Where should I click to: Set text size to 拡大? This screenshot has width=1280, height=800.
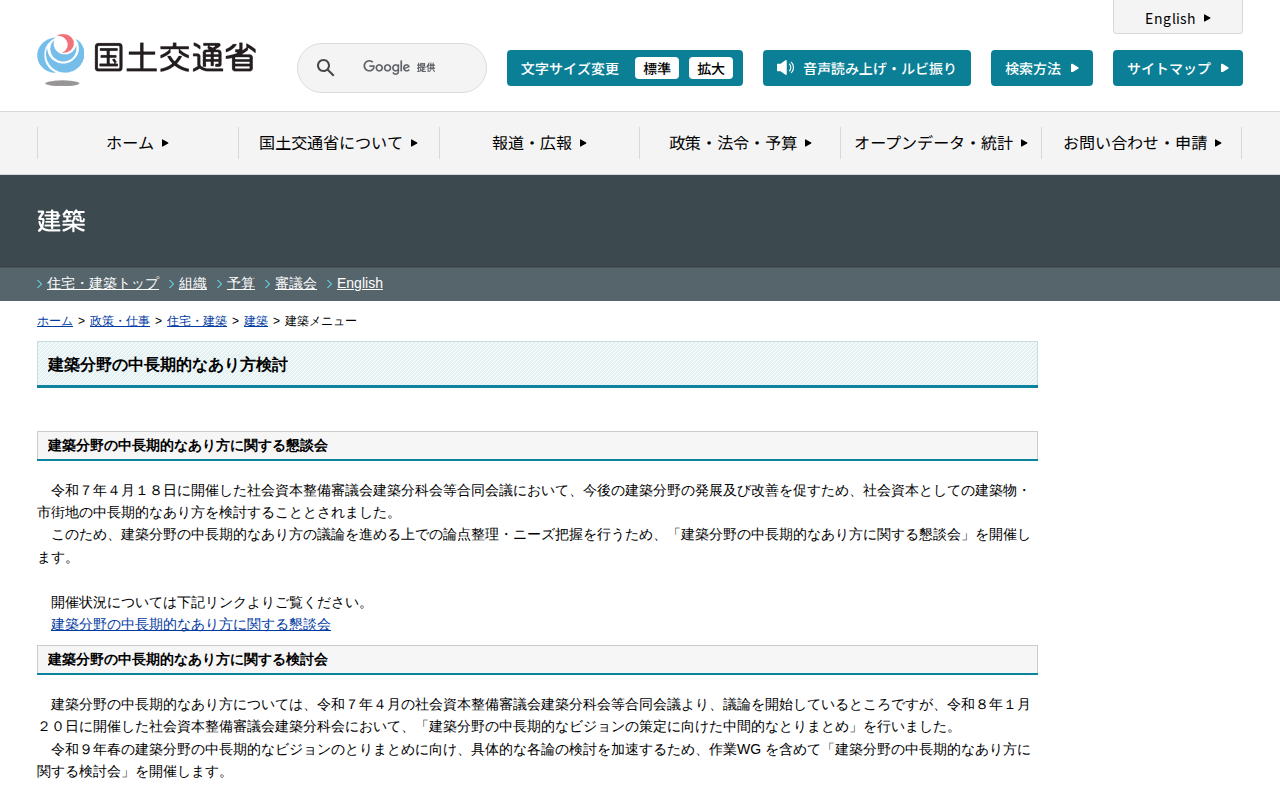(710, 68)
